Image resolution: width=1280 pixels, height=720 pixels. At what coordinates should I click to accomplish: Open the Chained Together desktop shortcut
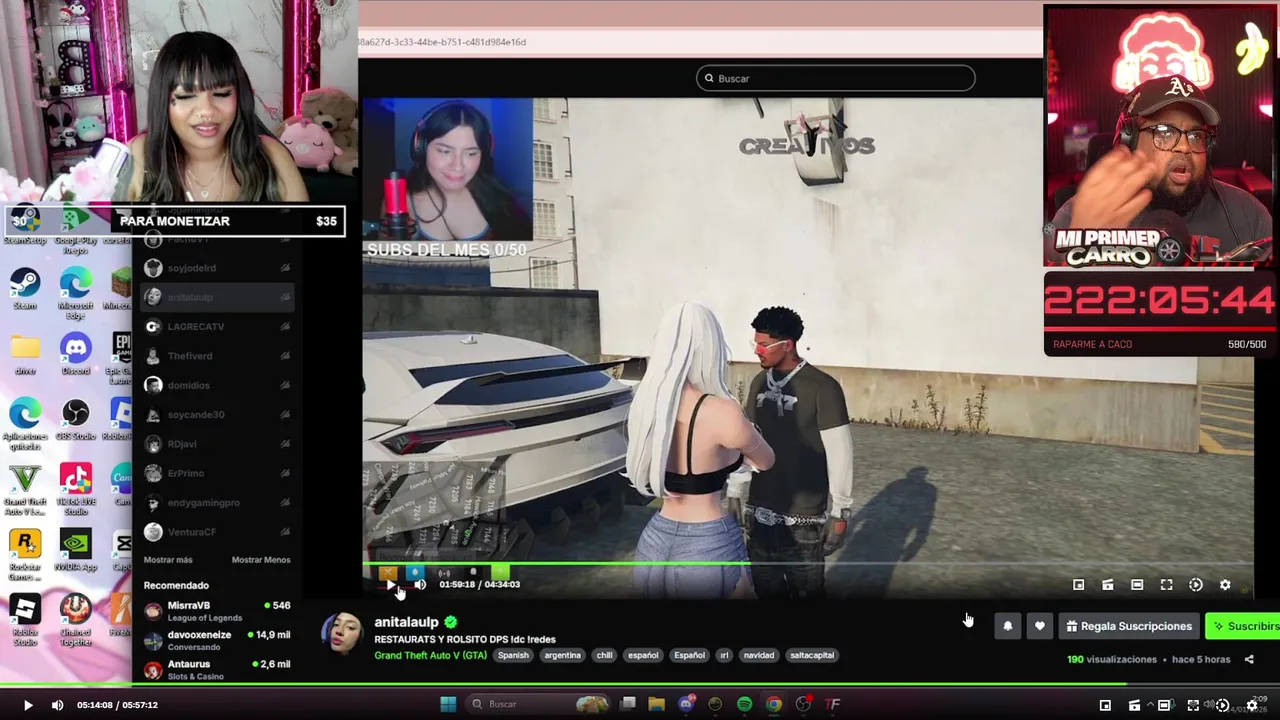coord(75,618)
